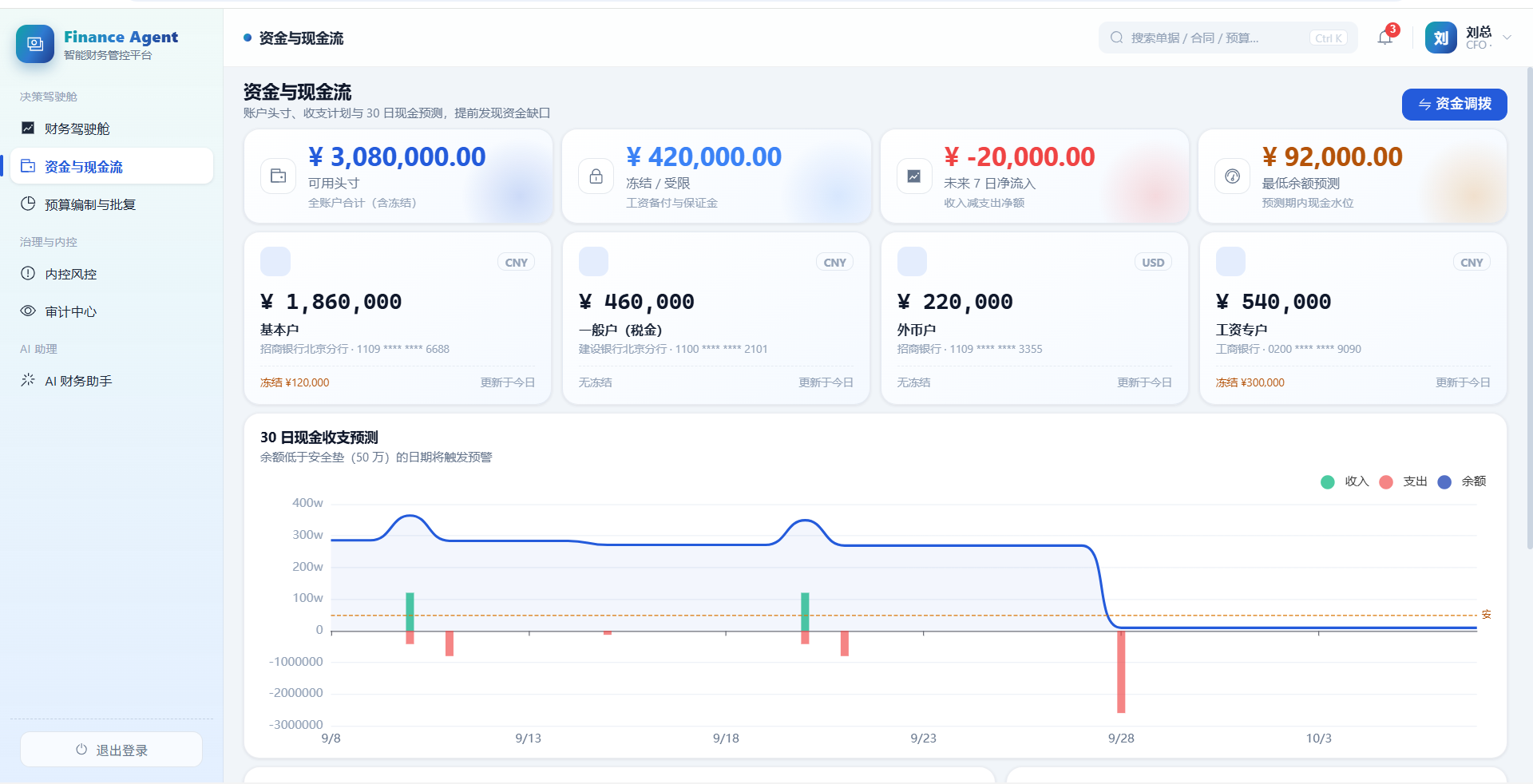1533x784 pixels.
Task: Click the Finance Agent logo icon
Action: pos(35,44)
